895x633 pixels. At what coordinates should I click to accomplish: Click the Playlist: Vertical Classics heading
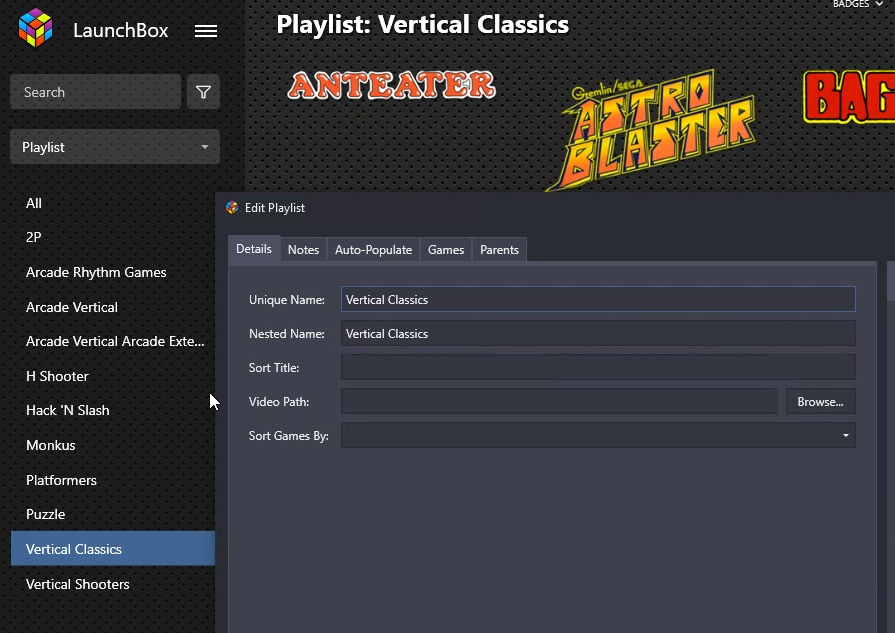coord(422,25)
